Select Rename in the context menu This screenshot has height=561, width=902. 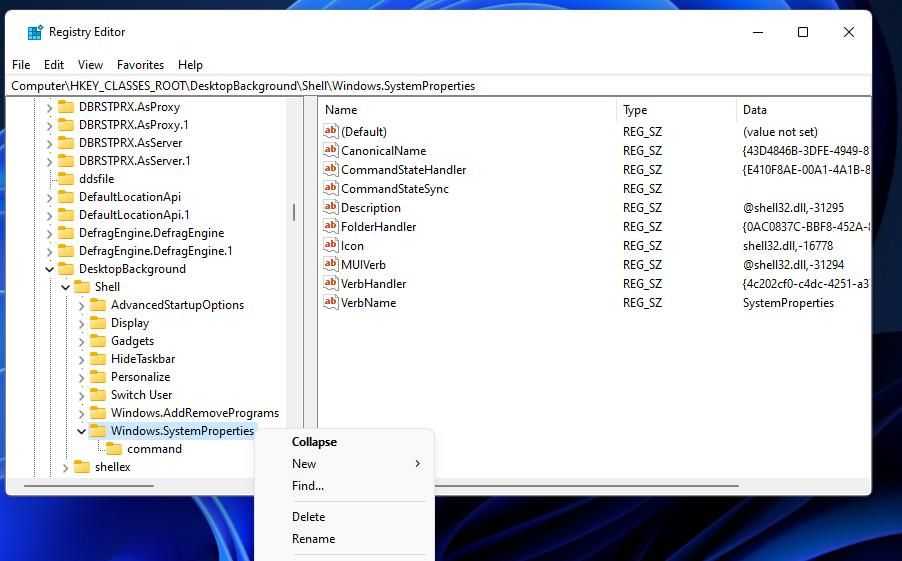[x=313, y=539]
